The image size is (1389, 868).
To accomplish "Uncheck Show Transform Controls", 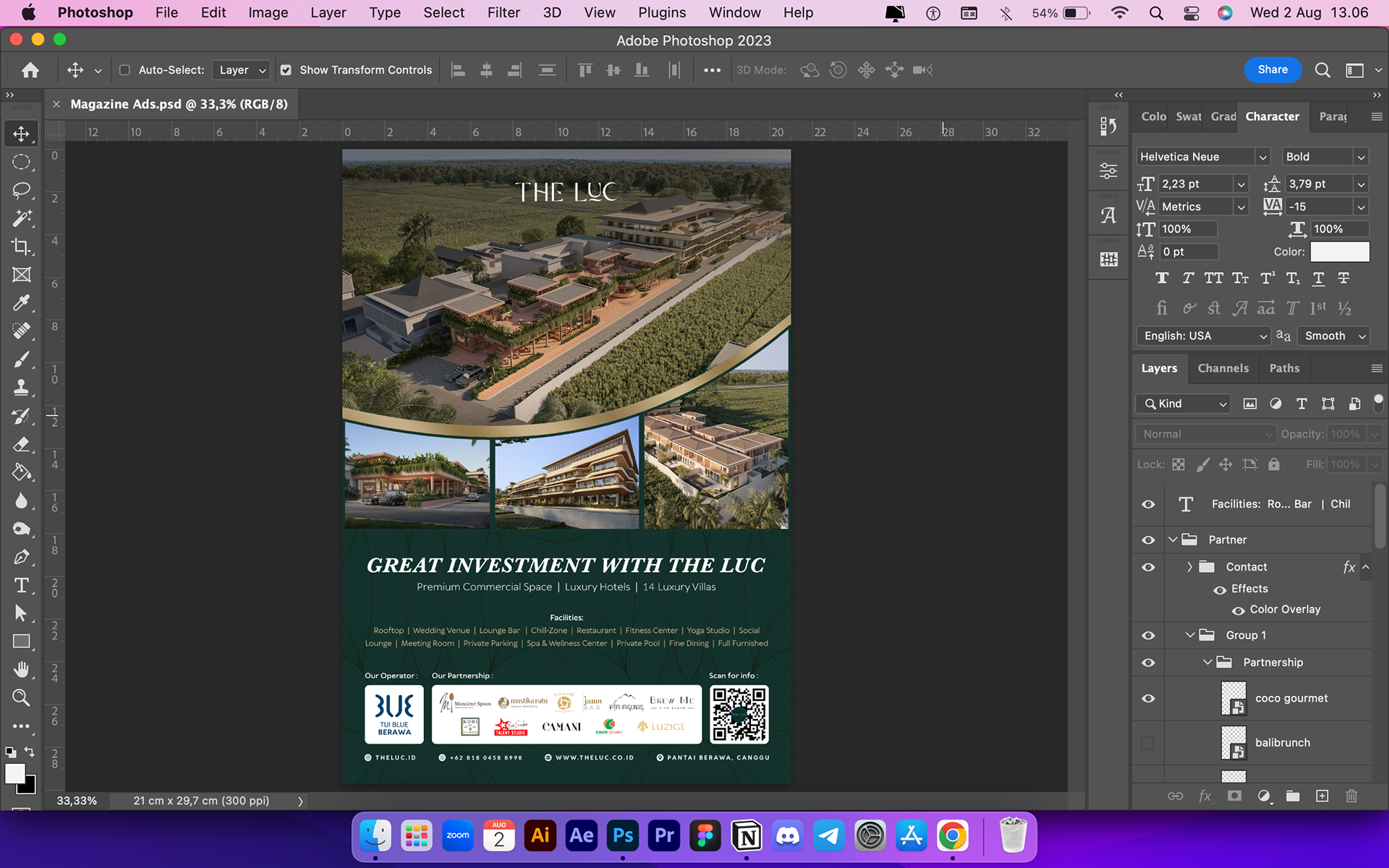I will 286,70.
